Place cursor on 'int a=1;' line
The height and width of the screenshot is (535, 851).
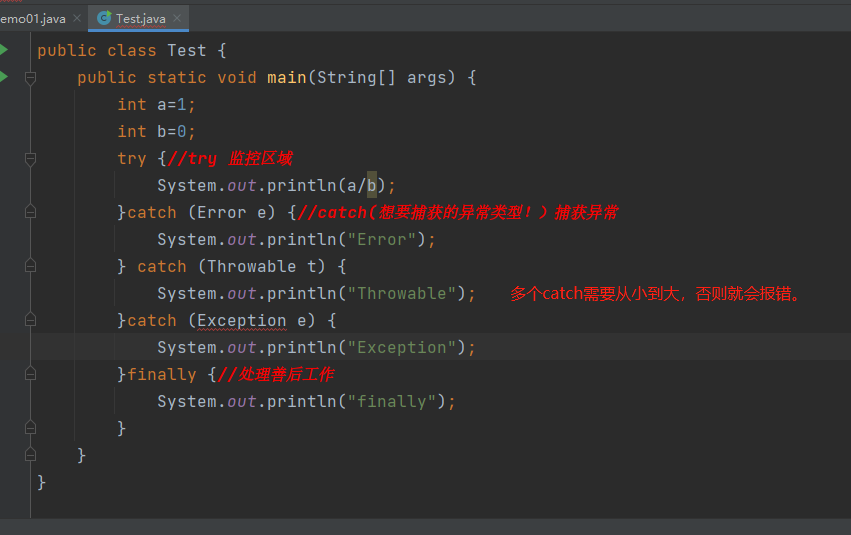coord(156,104)
